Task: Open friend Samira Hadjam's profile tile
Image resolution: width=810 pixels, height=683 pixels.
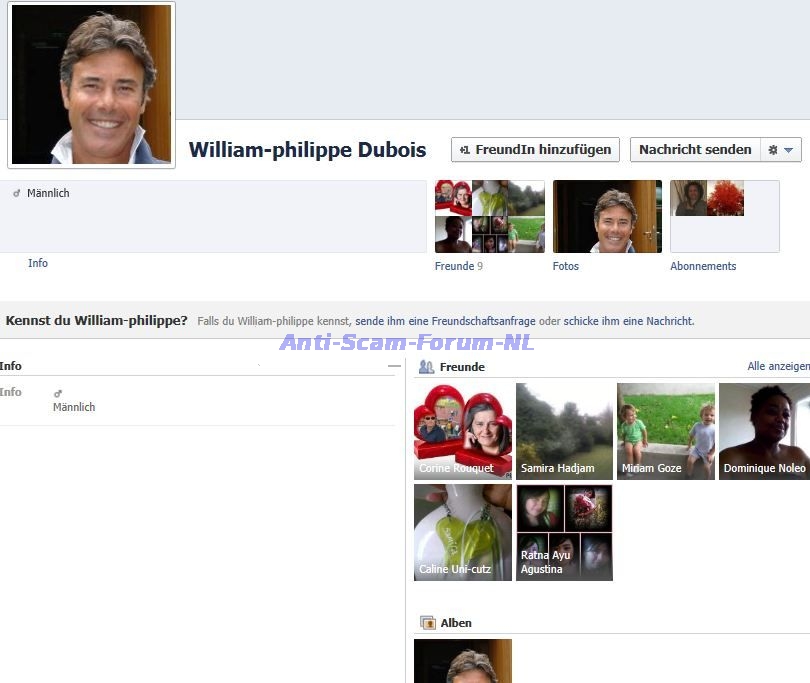Action: tap(564, 431)
